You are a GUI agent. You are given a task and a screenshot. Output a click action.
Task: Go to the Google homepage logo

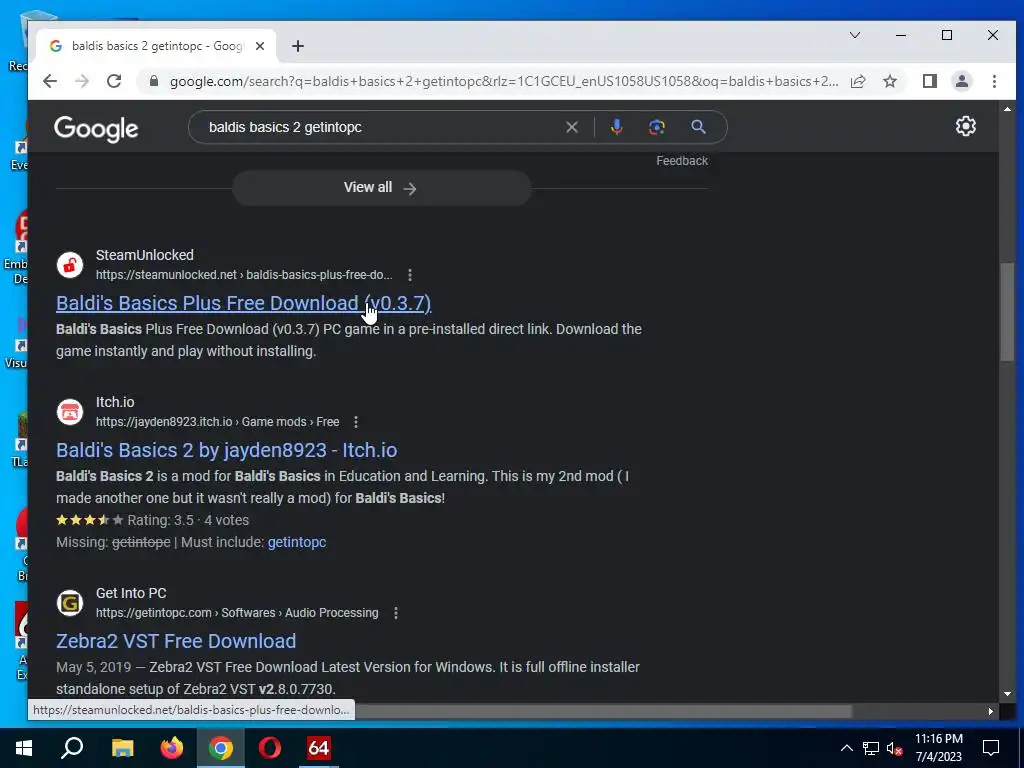(96, 129)
